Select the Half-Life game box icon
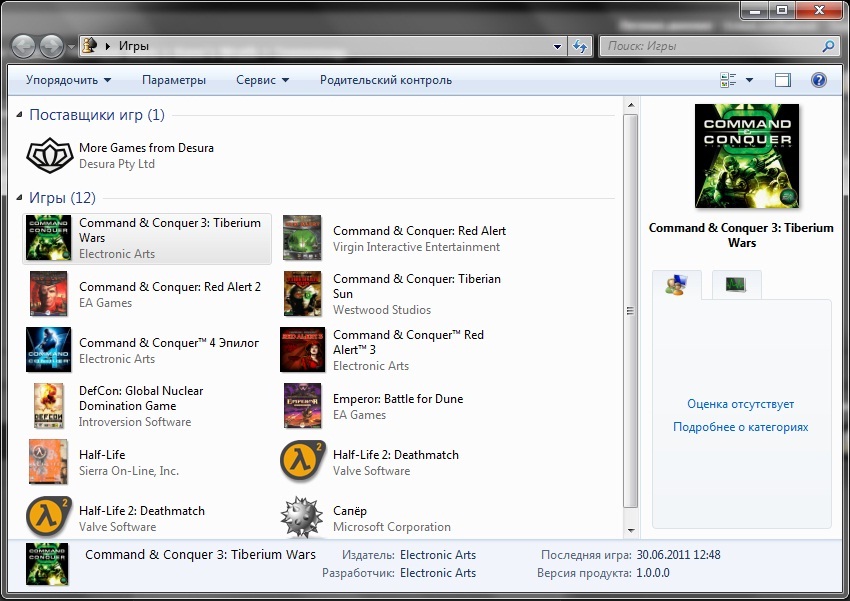850x601 pixels. click(x=48, y=462)
